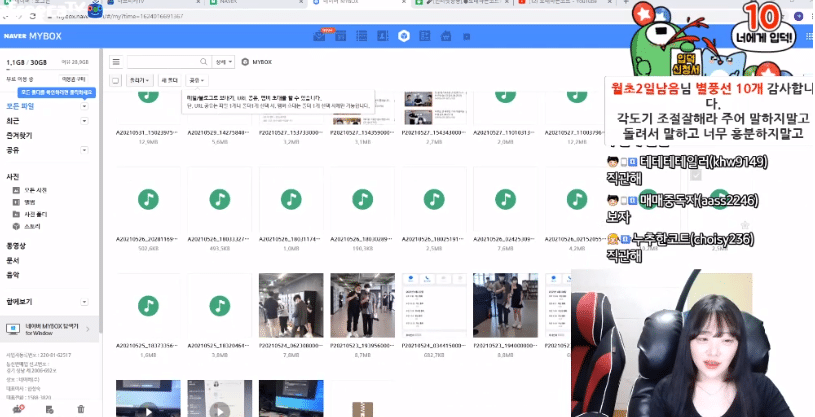Click the 네이버 MYBOX 탐색기 for Window banner
The width and height of the screenshot is (815, 417).
click(49, 329)
